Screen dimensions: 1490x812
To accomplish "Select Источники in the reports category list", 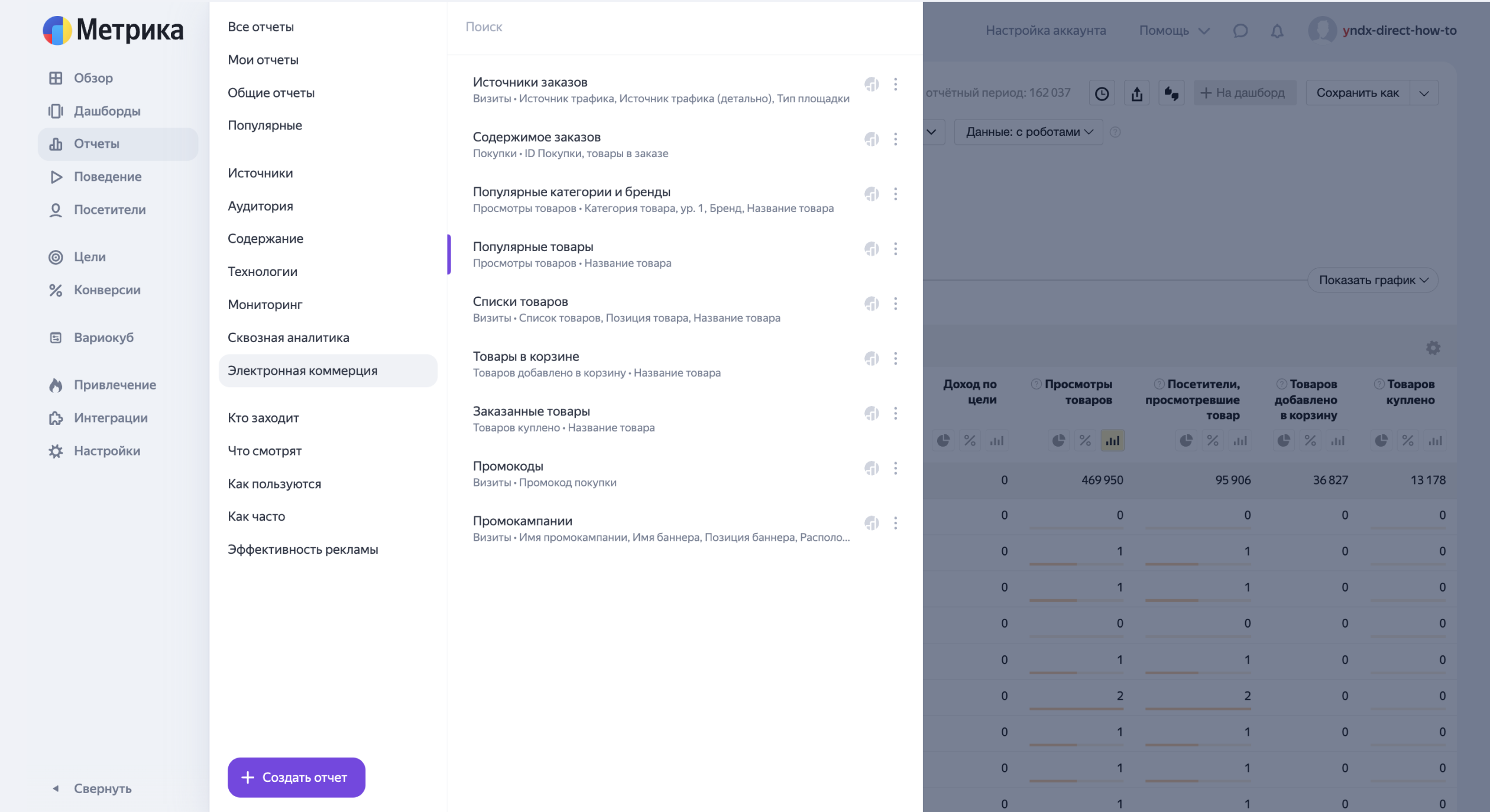I will (260, 173).
